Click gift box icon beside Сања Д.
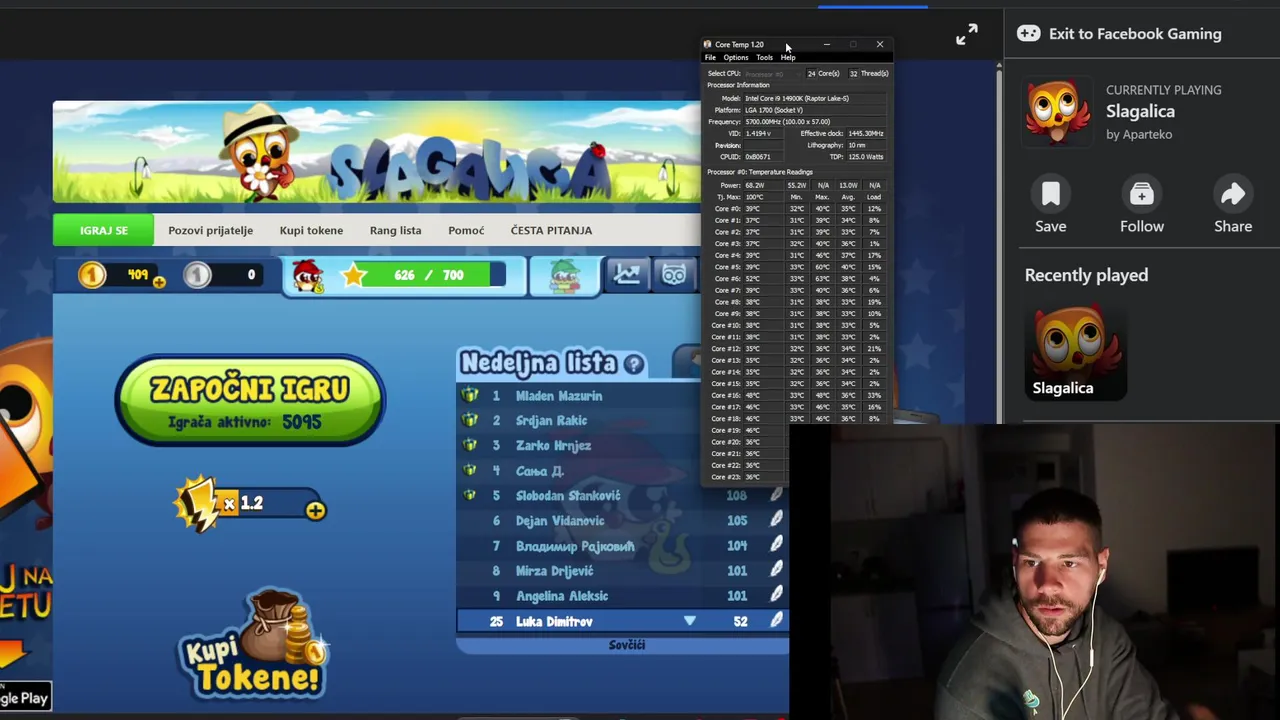This screenshot has height=720, width=1280. pos(469,470)
